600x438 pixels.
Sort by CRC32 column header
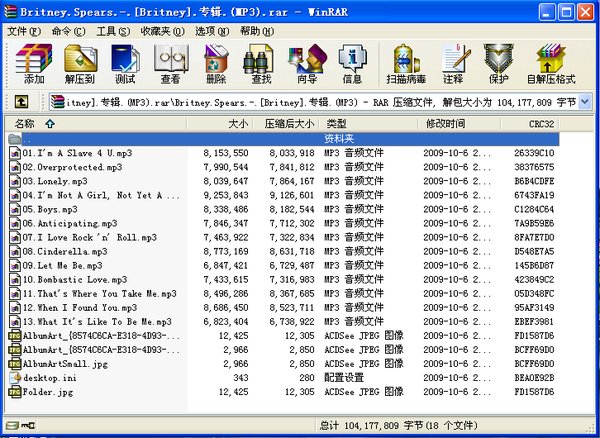[x=530, y=124]
